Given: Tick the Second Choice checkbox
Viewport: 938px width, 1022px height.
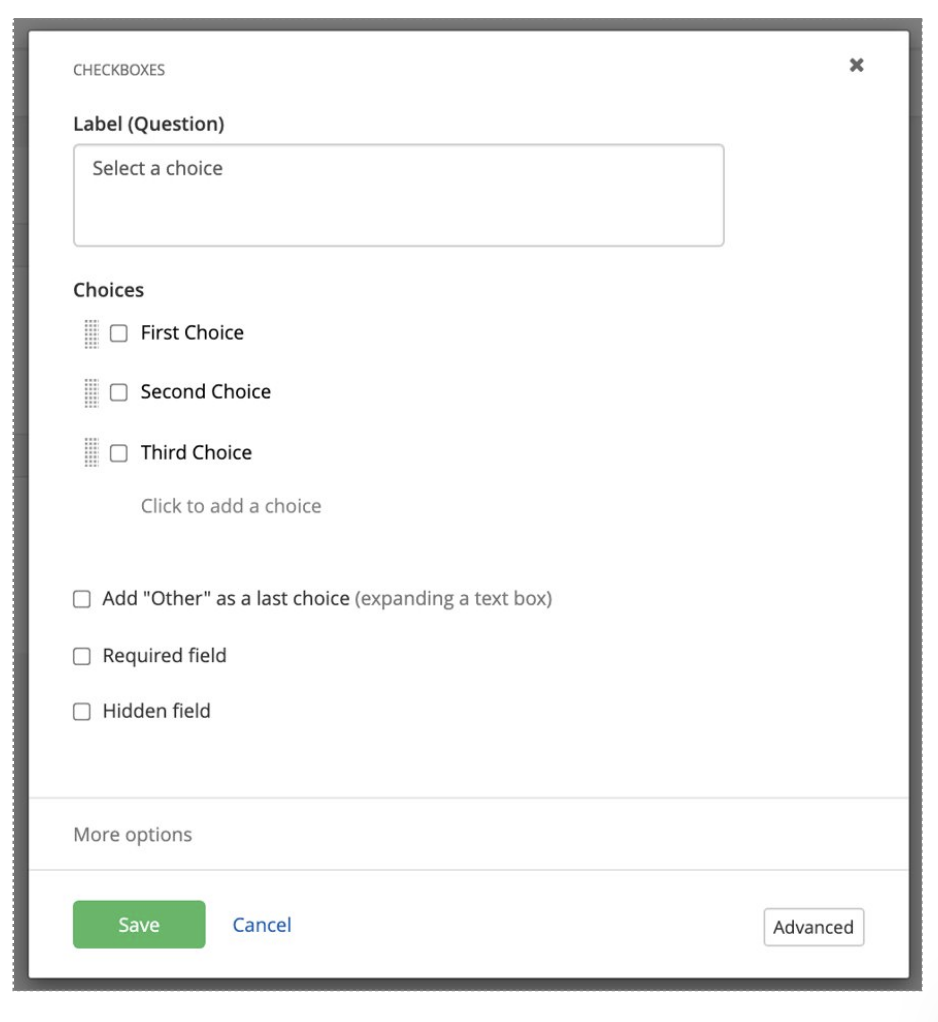Looking at the screenshot, I should tap(119, 393).
